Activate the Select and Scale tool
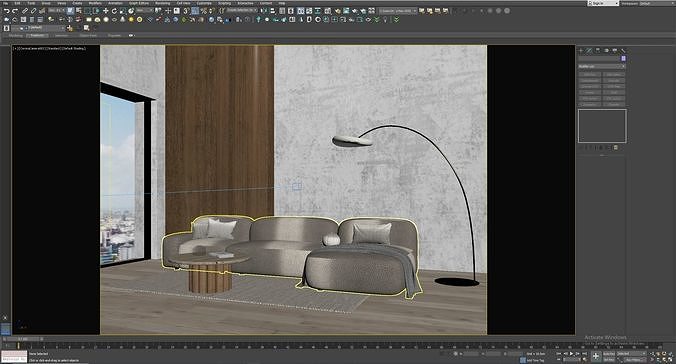This screenshot has height=364, width=676. 123,10
